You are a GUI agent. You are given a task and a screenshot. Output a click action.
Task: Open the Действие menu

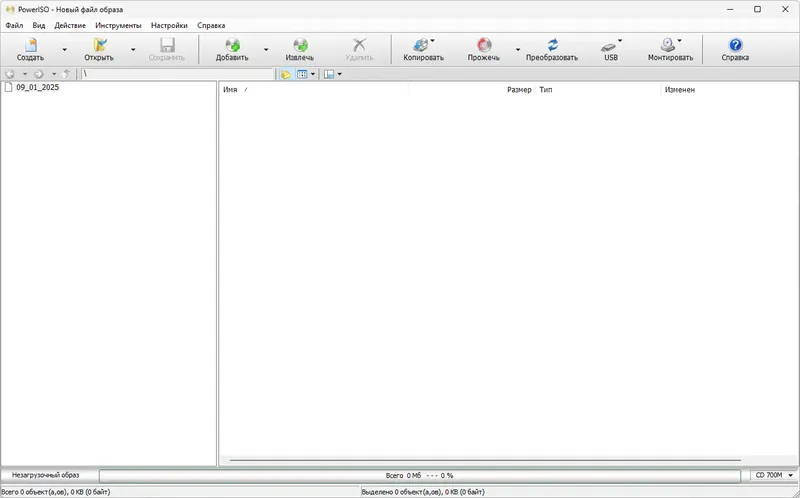70,25
